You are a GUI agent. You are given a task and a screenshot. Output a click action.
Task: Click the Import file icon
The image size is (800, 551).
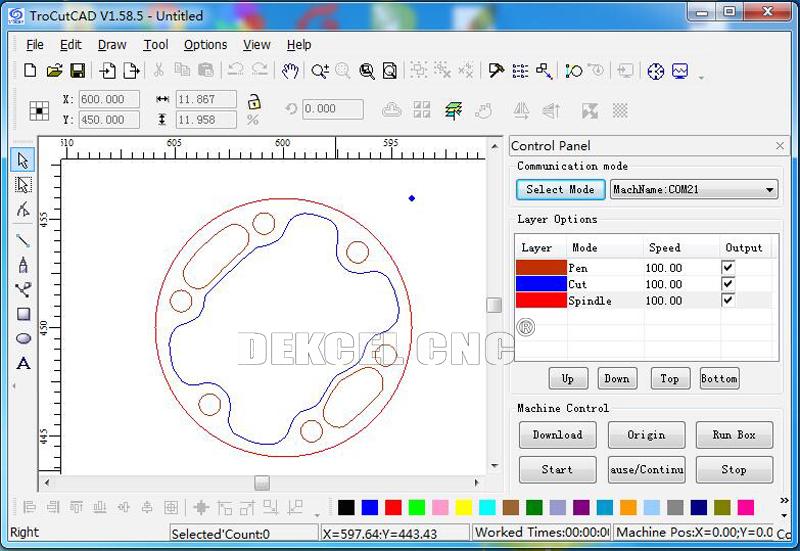coord(107,70)
